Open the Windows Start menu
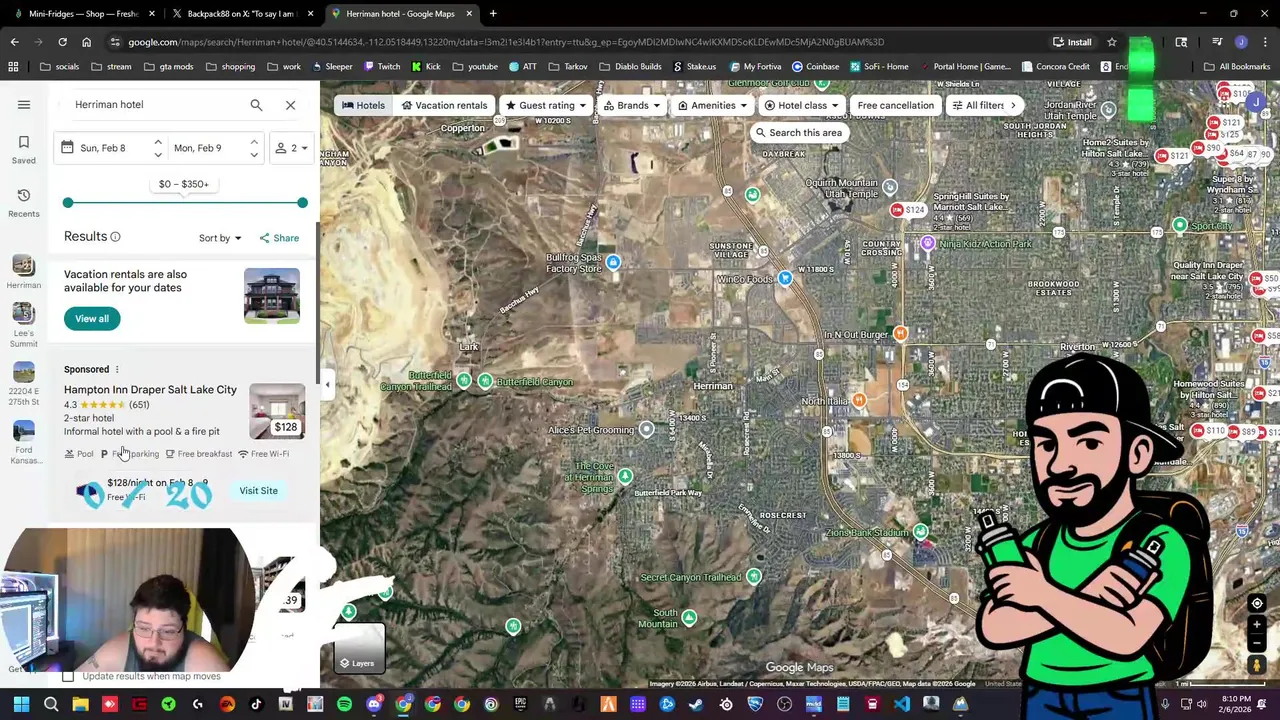 pos(21,705)
